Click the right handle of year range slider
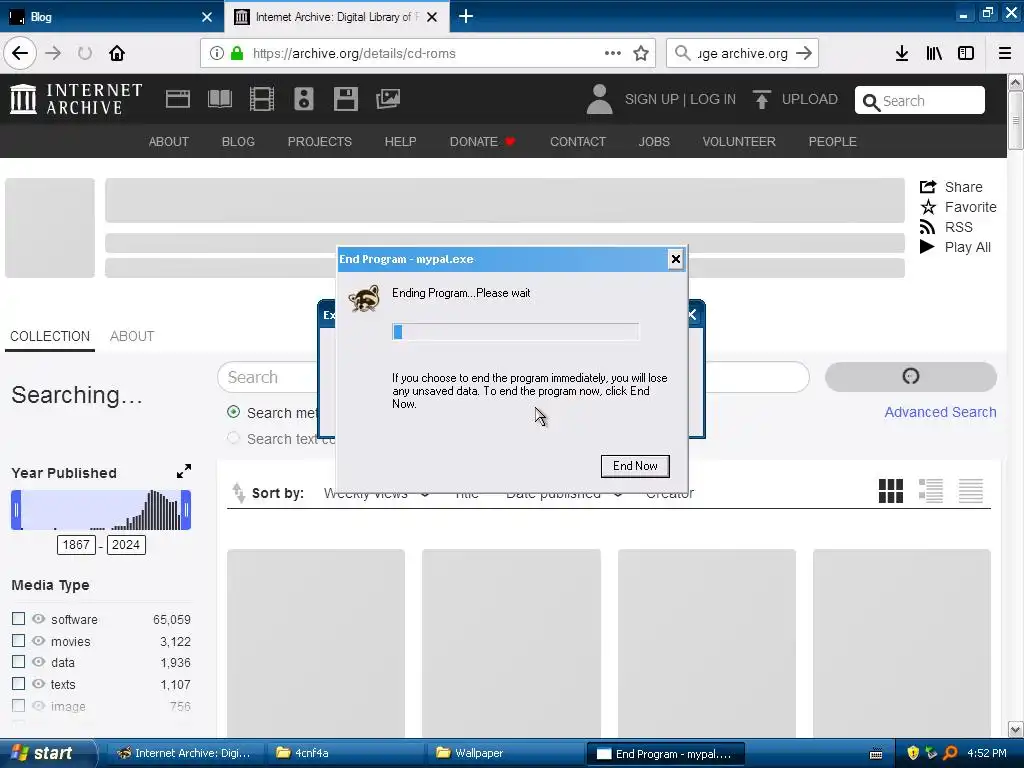 186,510
